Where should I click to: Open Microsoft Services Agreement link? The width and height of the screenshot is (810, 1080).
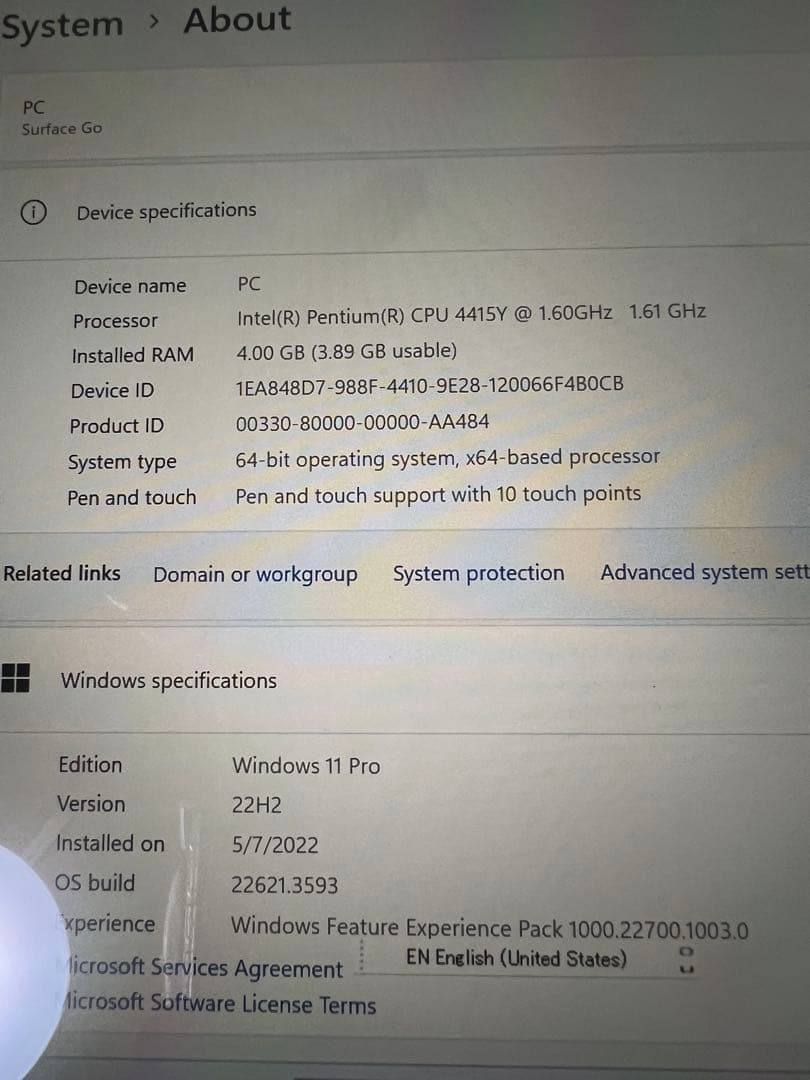205,968
